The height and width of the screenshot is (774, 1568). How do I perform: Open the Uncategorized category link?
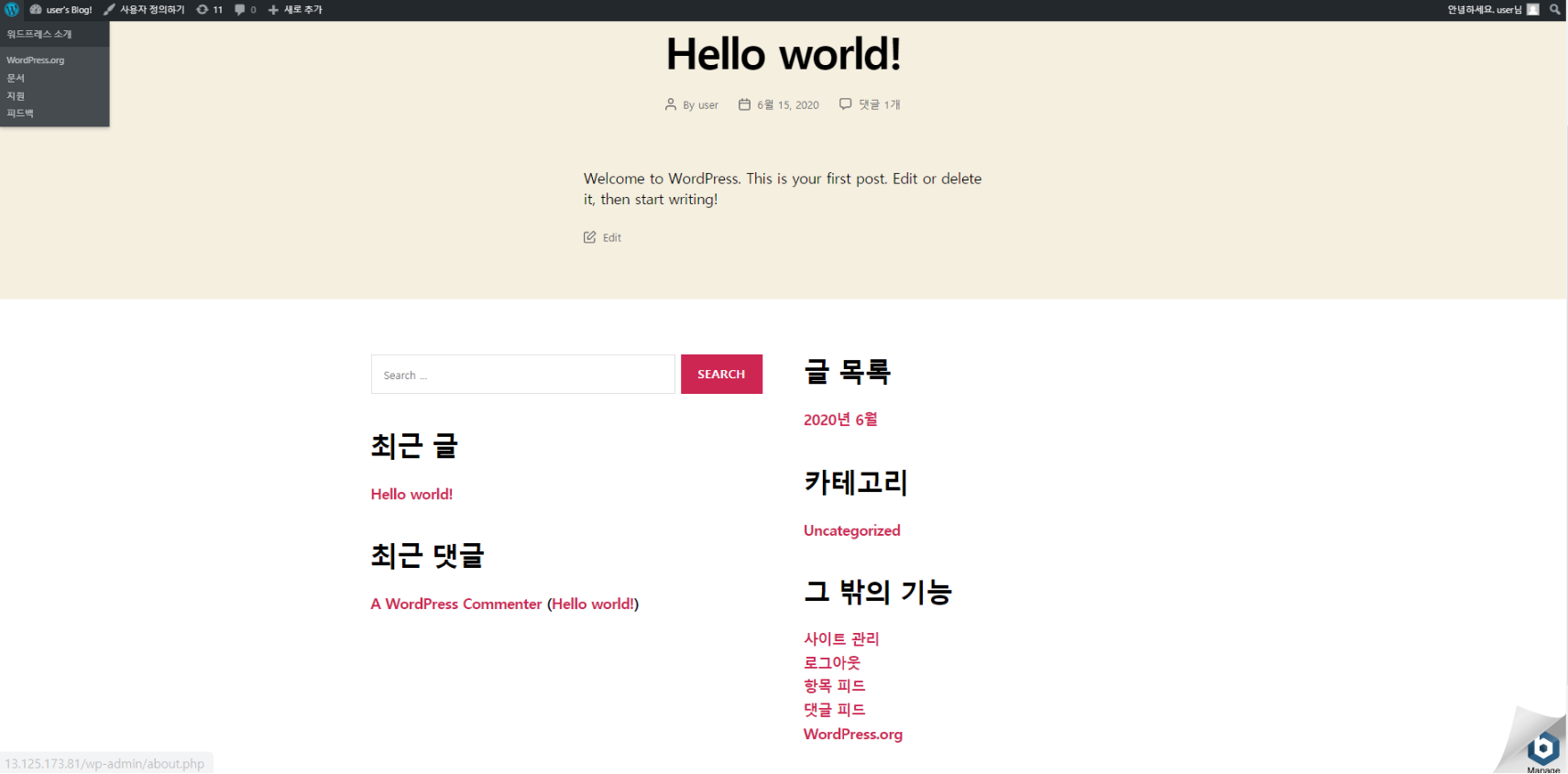pos(851,530)
